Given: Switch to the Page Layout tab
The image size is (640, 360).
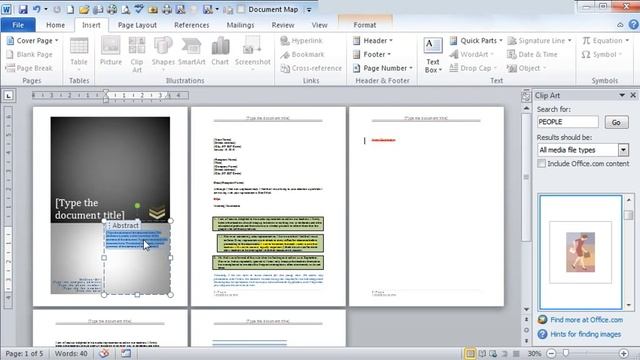Looking at the screenshot, I should [x=137, y=25].
